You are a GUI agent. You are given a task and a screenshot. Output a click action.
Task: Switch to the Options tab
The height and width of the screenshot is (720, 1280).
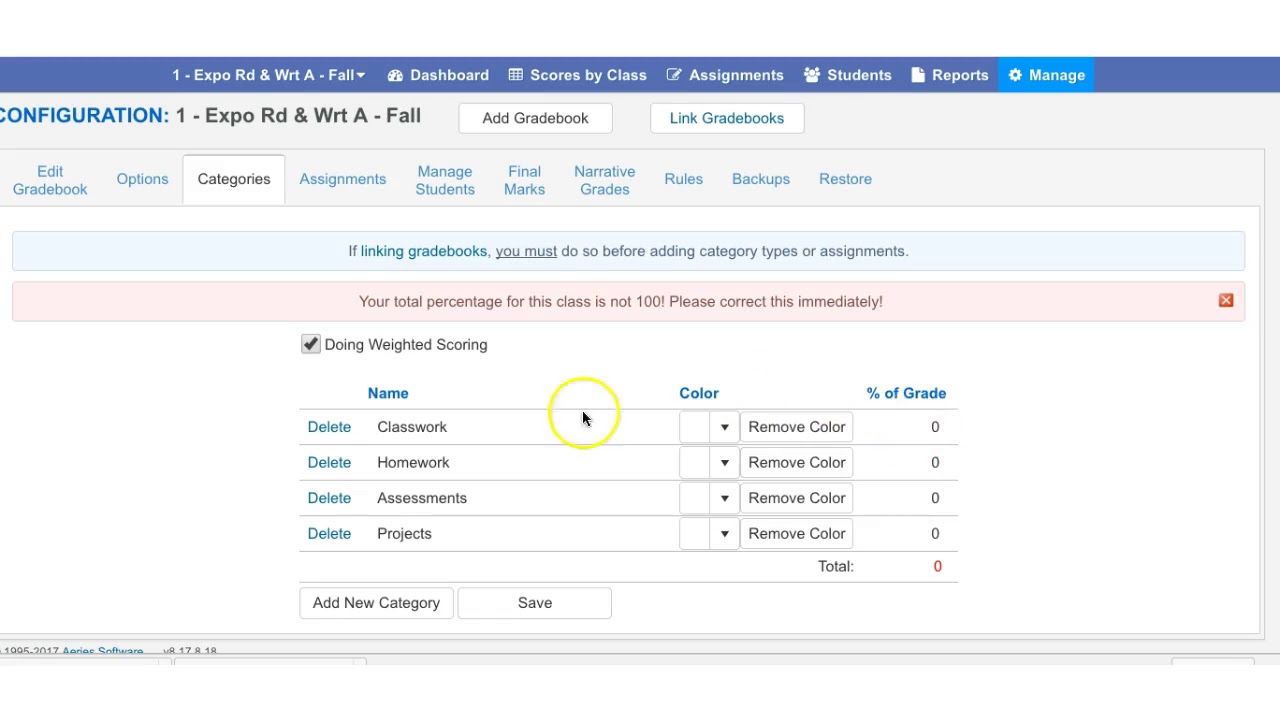coord(142,179)
